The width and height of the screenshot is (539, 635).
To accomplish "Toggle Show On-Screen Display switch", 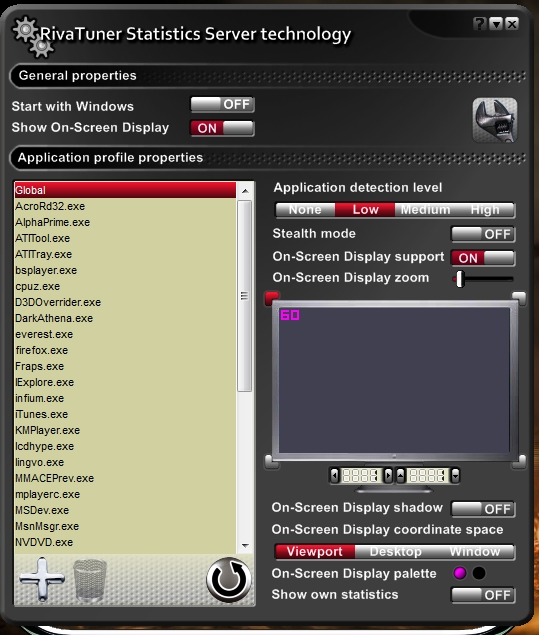I will pos(222,128).
